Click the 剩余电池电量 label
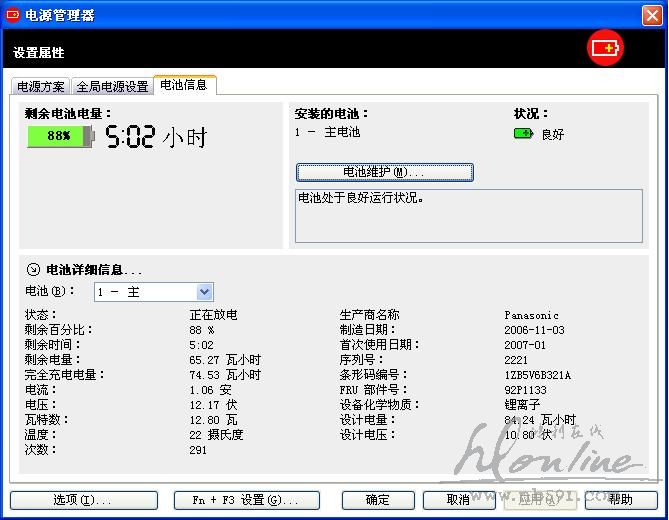Screen dimensions: 669x520 [x=68, y=113]
